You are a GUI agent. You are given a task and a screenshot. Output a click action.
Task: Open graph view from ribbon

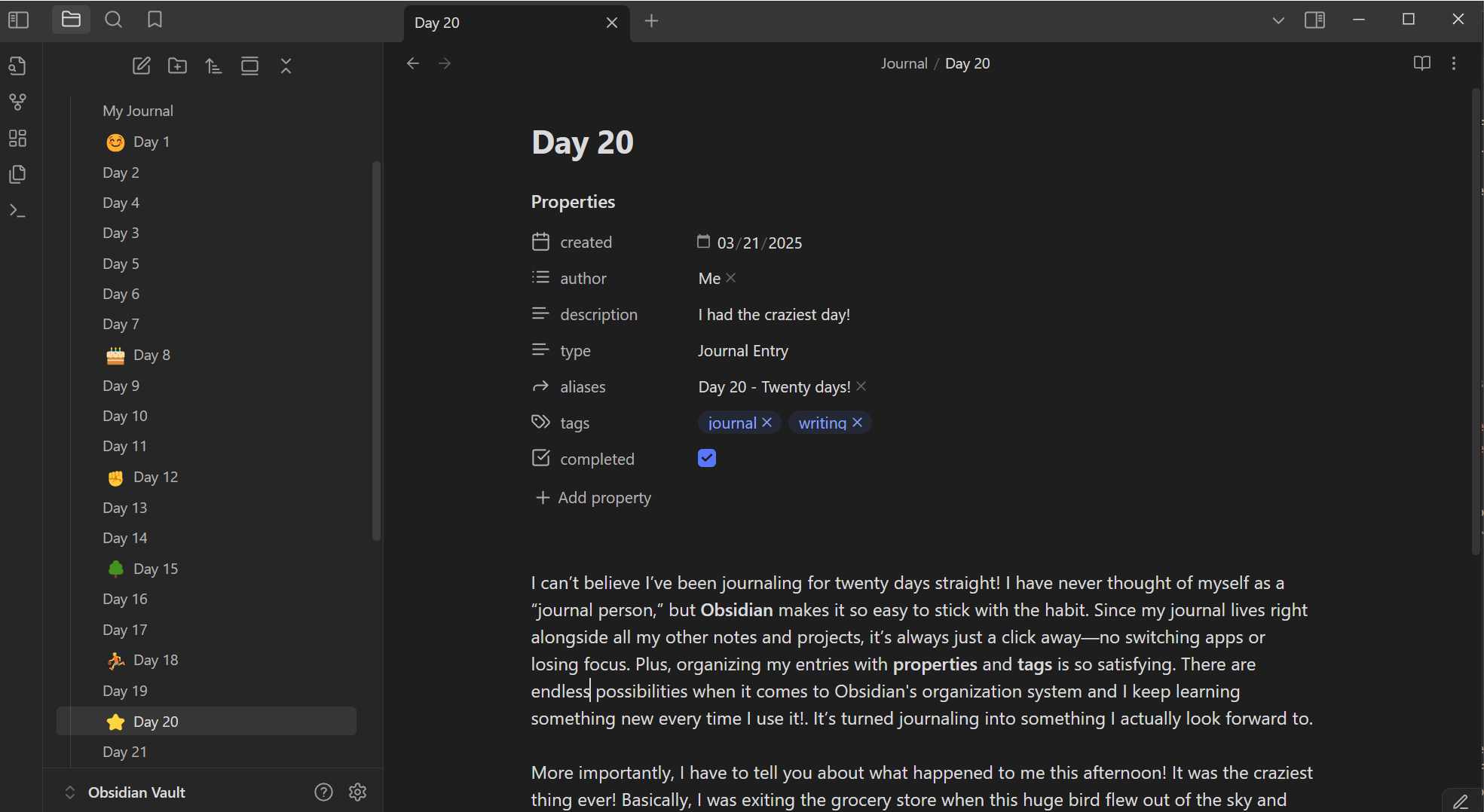point(17,102)
